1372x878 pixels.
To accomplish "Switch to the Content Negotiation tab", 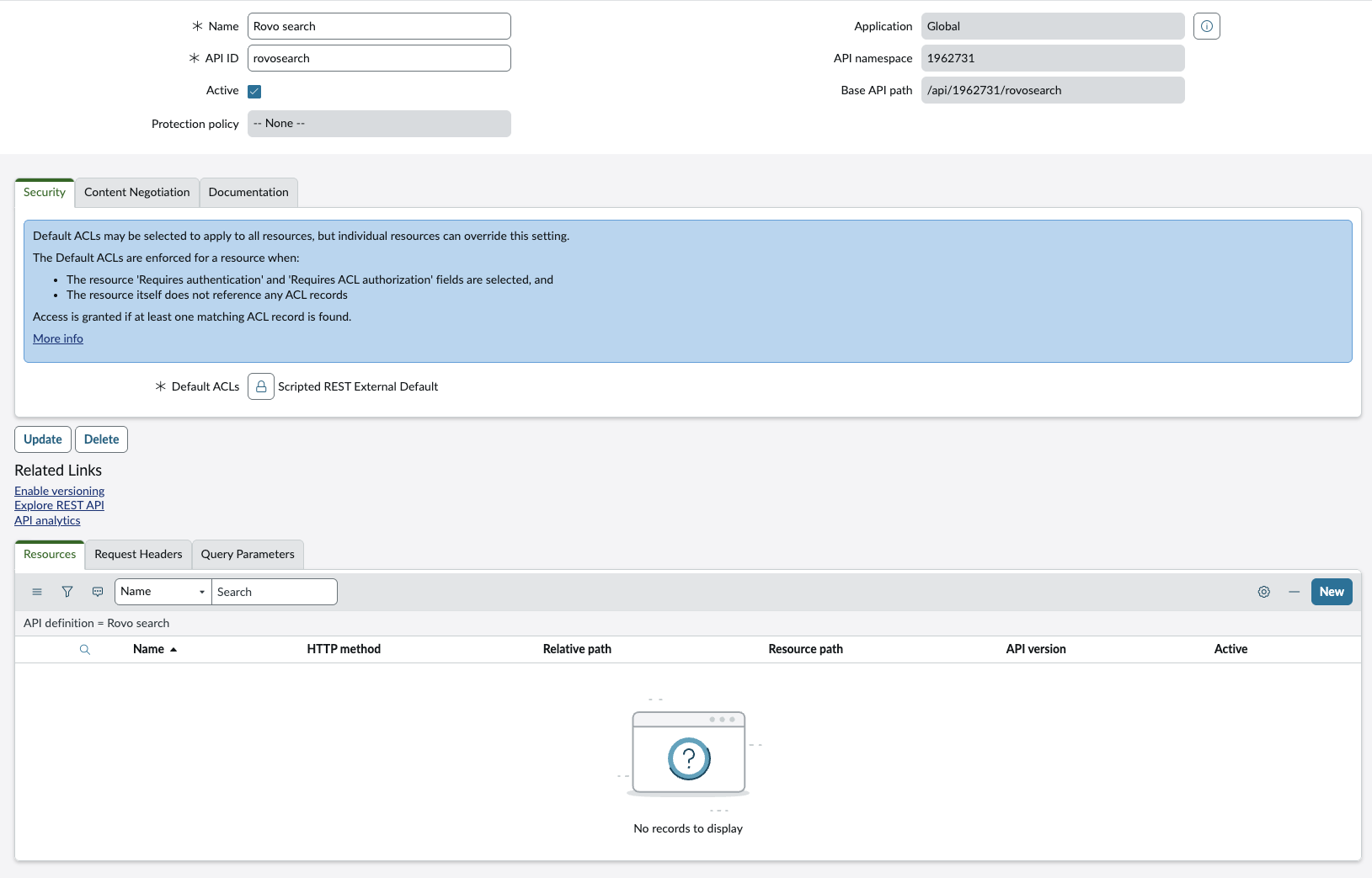I will (x=137, y=192).
